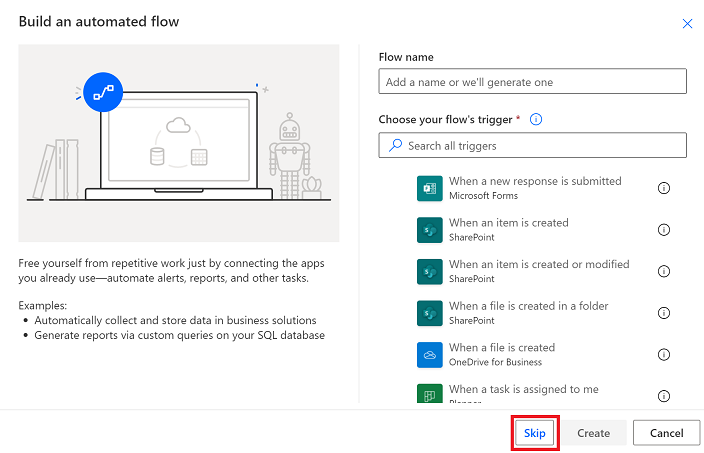The image size is (704, 453).
Task: Click the Cancel button
Action: (x=666, y=433)
